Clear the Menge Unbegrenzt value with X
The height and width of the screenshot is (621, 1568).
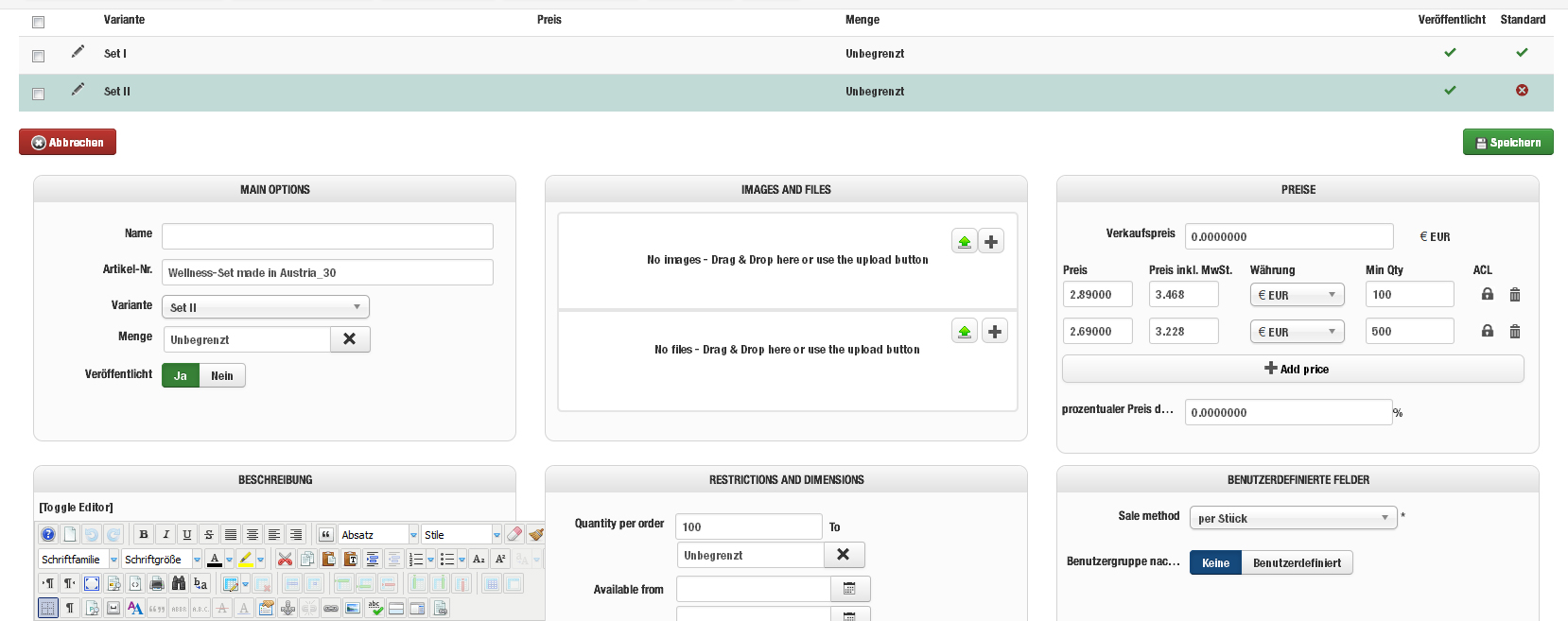point(350,339)
